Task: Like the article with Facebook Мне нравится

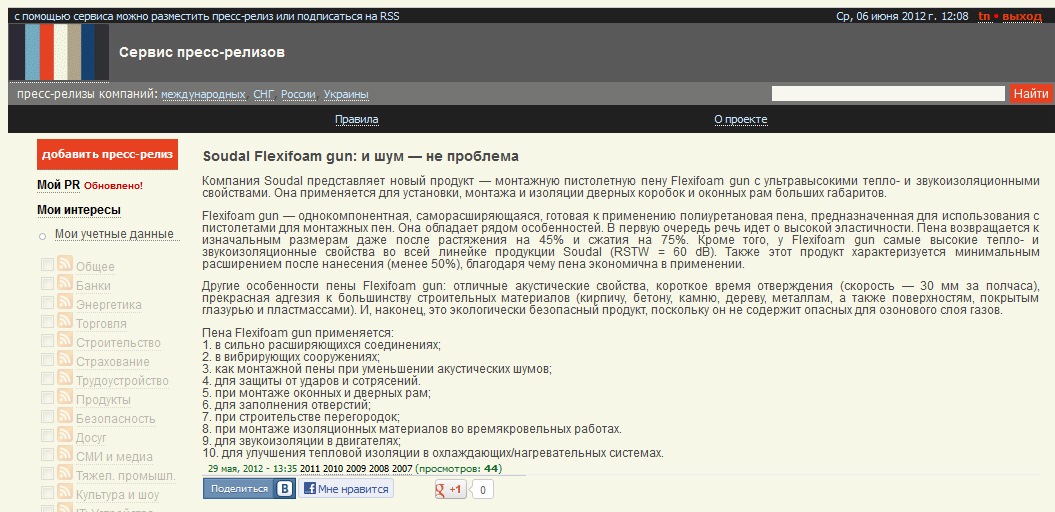Action: coord(346,489)
